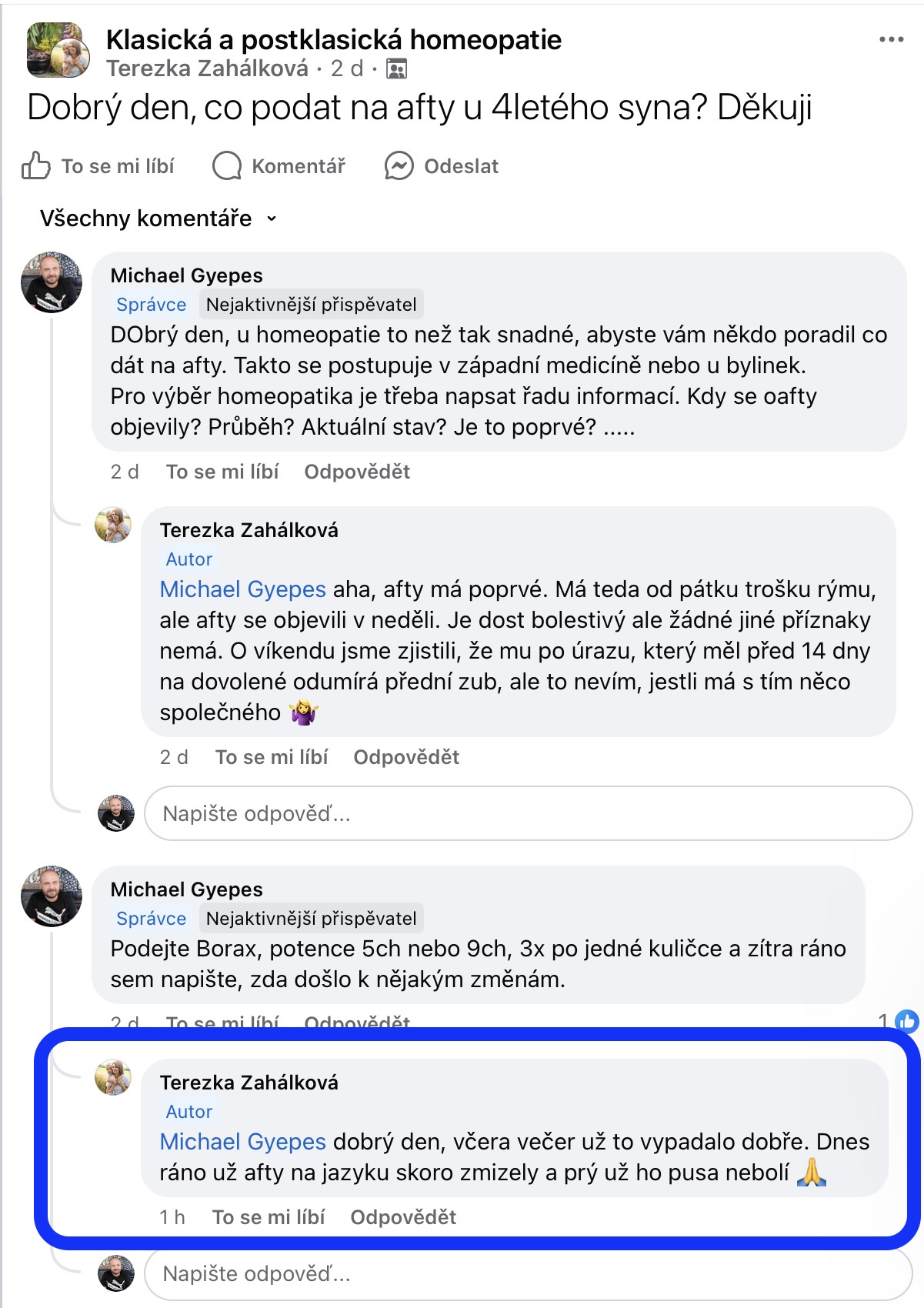The height and width of the screenshot is (1308, 924).
Task: Click the Komentář speech bubble icon
Action: [227, 166]
